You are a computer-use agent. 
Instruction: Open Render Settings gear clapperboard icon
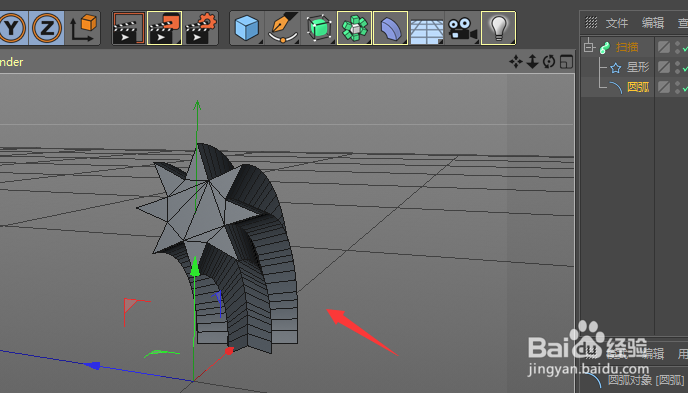201,29
